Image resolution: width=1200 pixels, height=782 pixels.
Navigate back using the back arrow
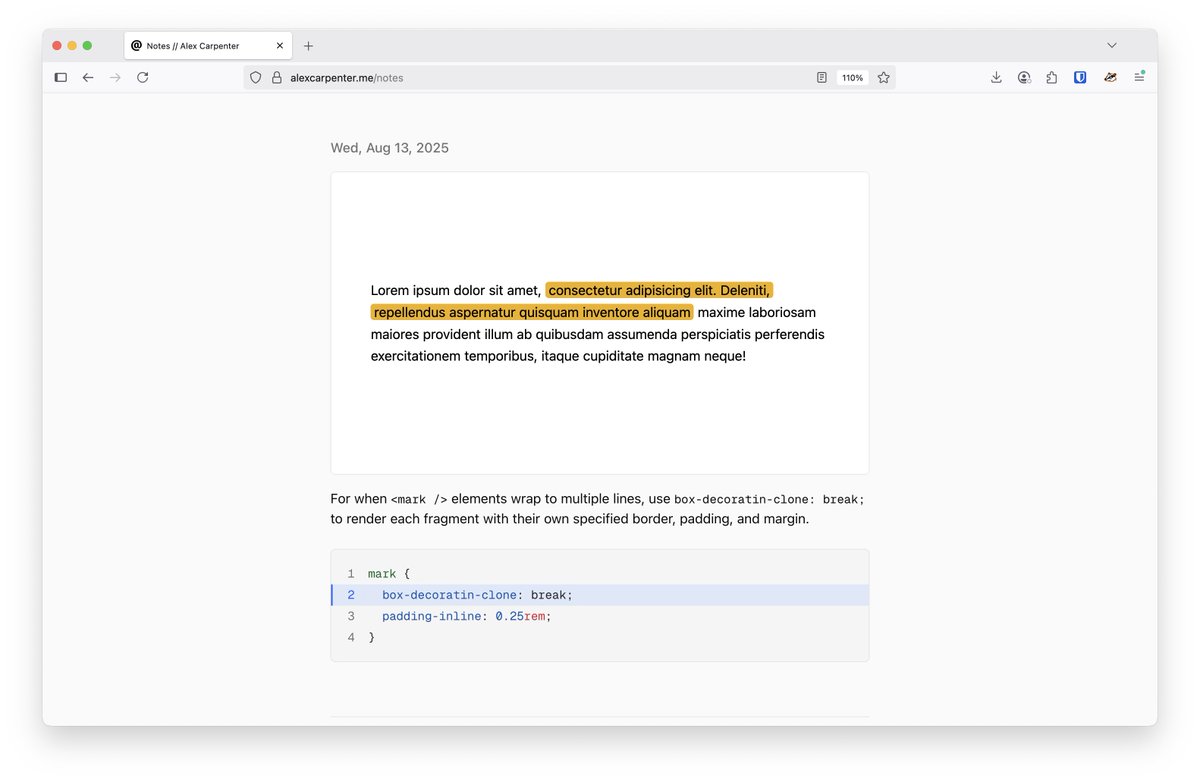[x=87, y=77]
